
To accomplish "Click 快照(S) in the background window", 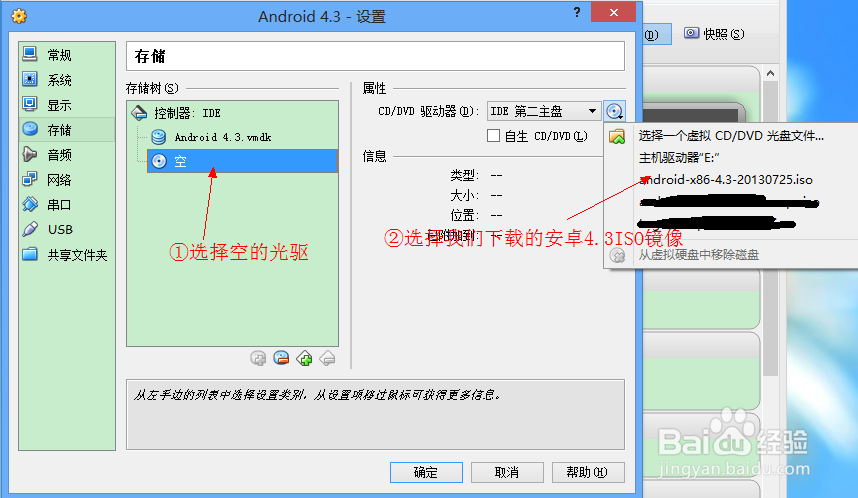I will [715, 34].
